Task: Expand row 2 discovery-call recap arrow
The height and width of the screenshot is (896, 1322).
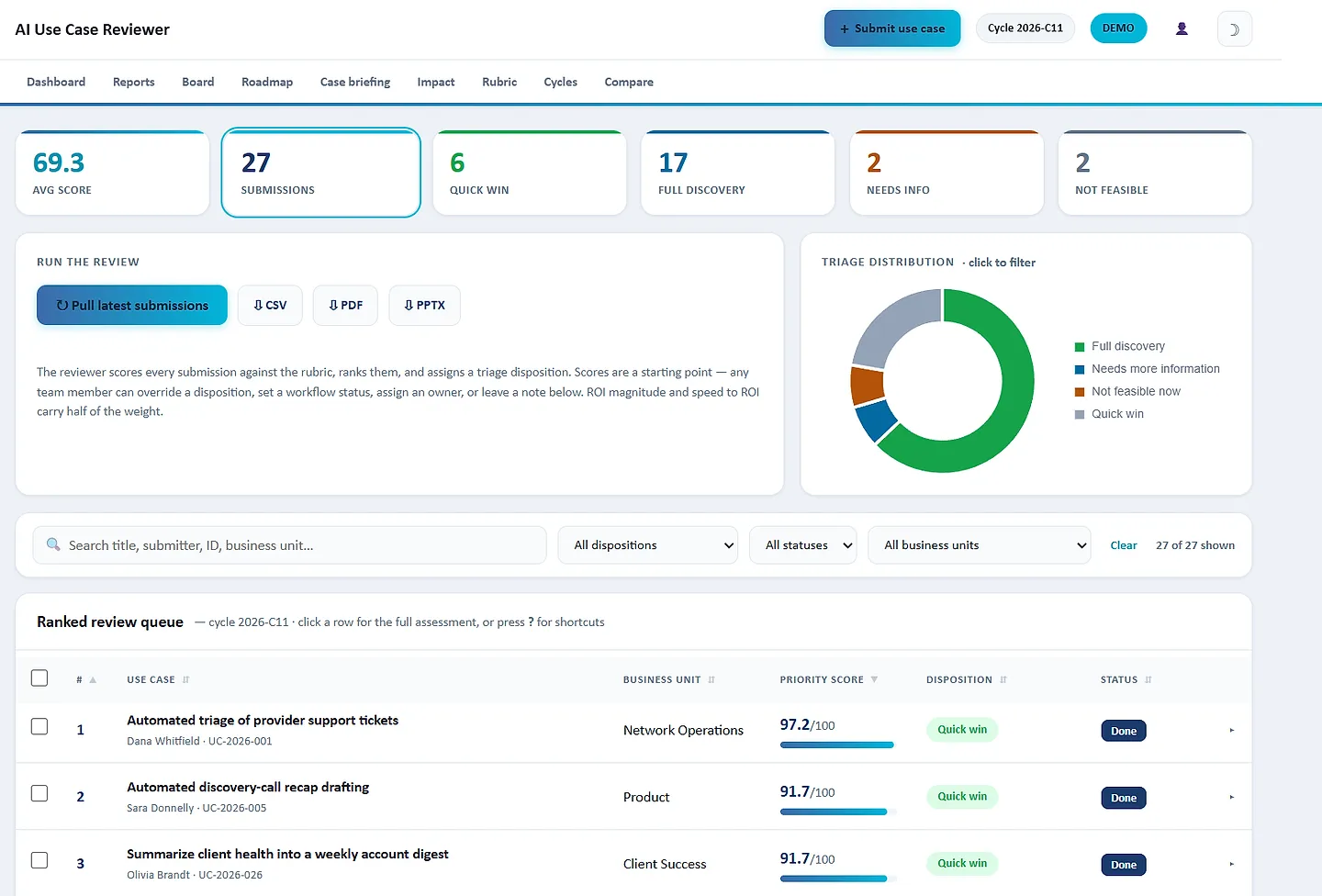Action: point(1232,798)
